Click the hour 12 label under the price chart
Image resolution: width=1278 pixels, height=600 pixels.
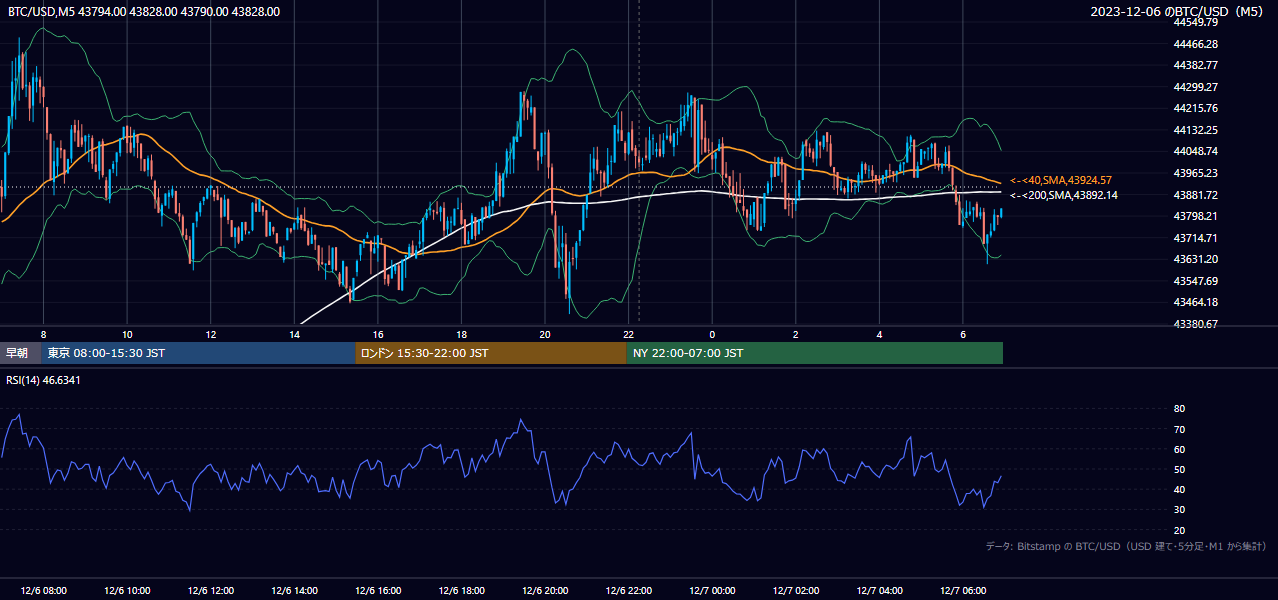point(210,334)
